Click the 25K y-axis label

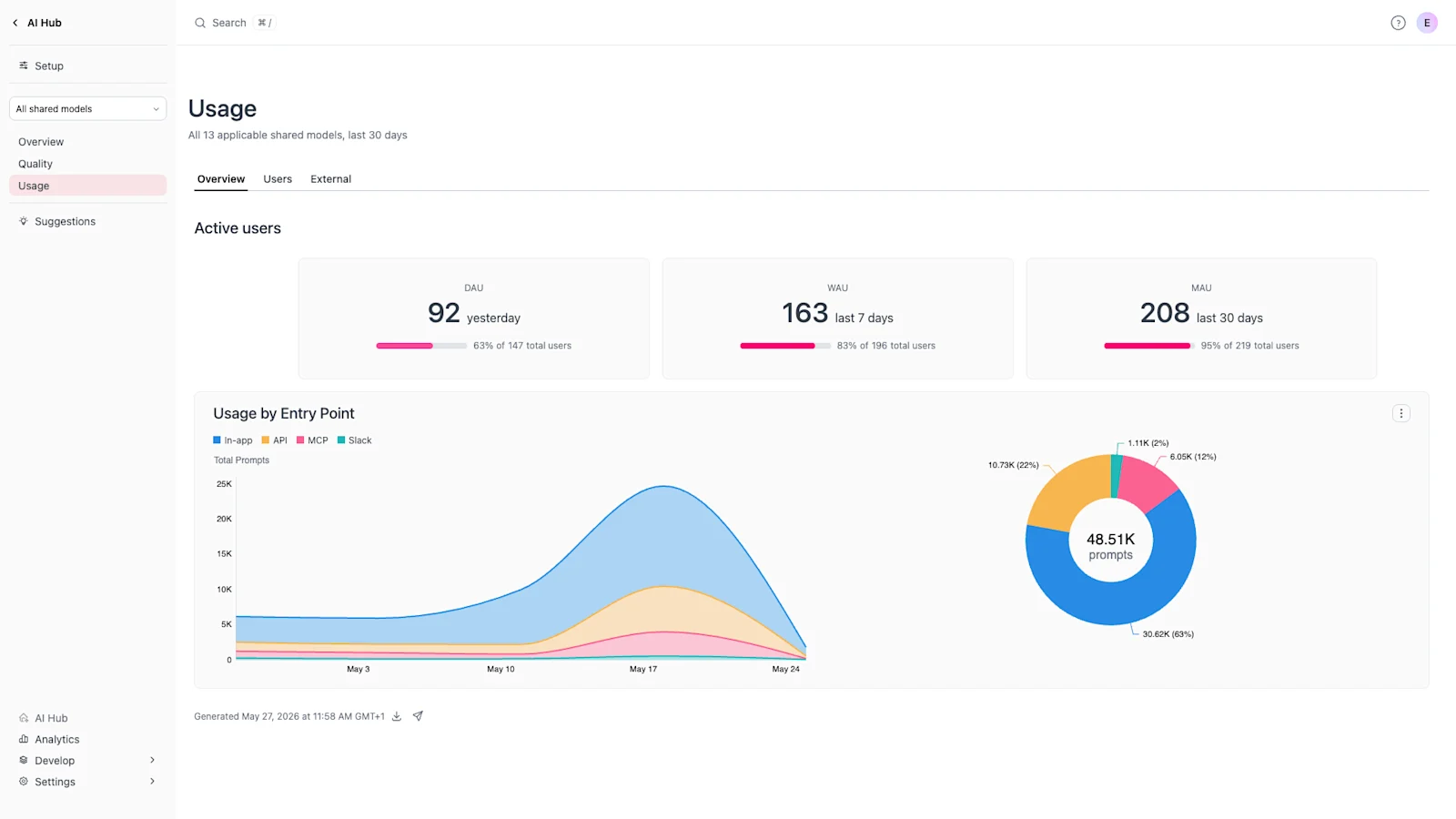tap(224, 484)
